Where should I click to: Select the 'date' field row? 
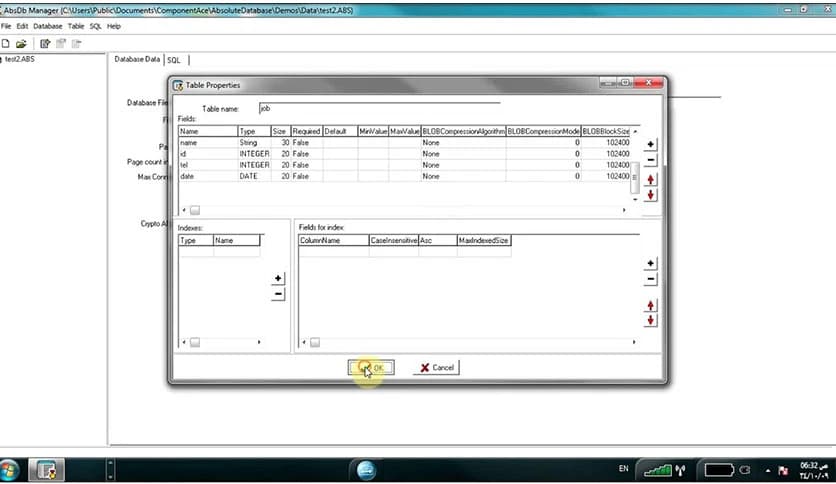pos(404,176)
